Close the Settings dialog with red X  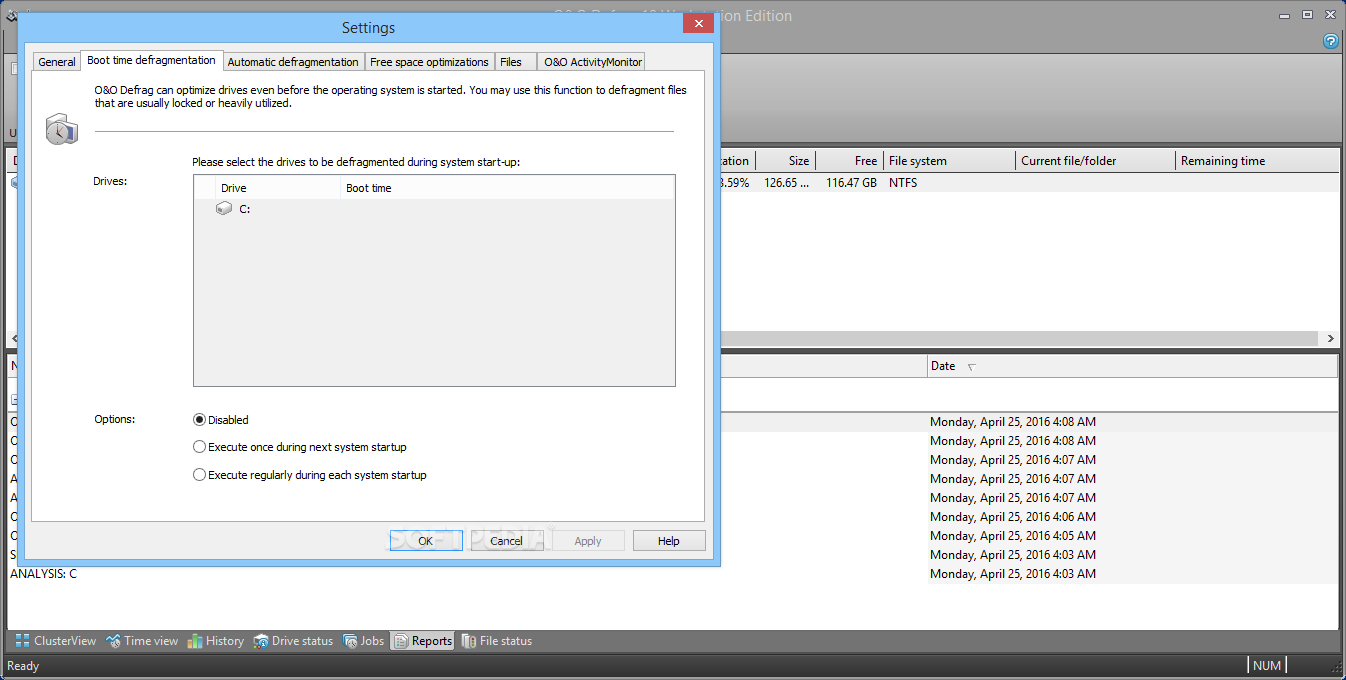[697, 24]
